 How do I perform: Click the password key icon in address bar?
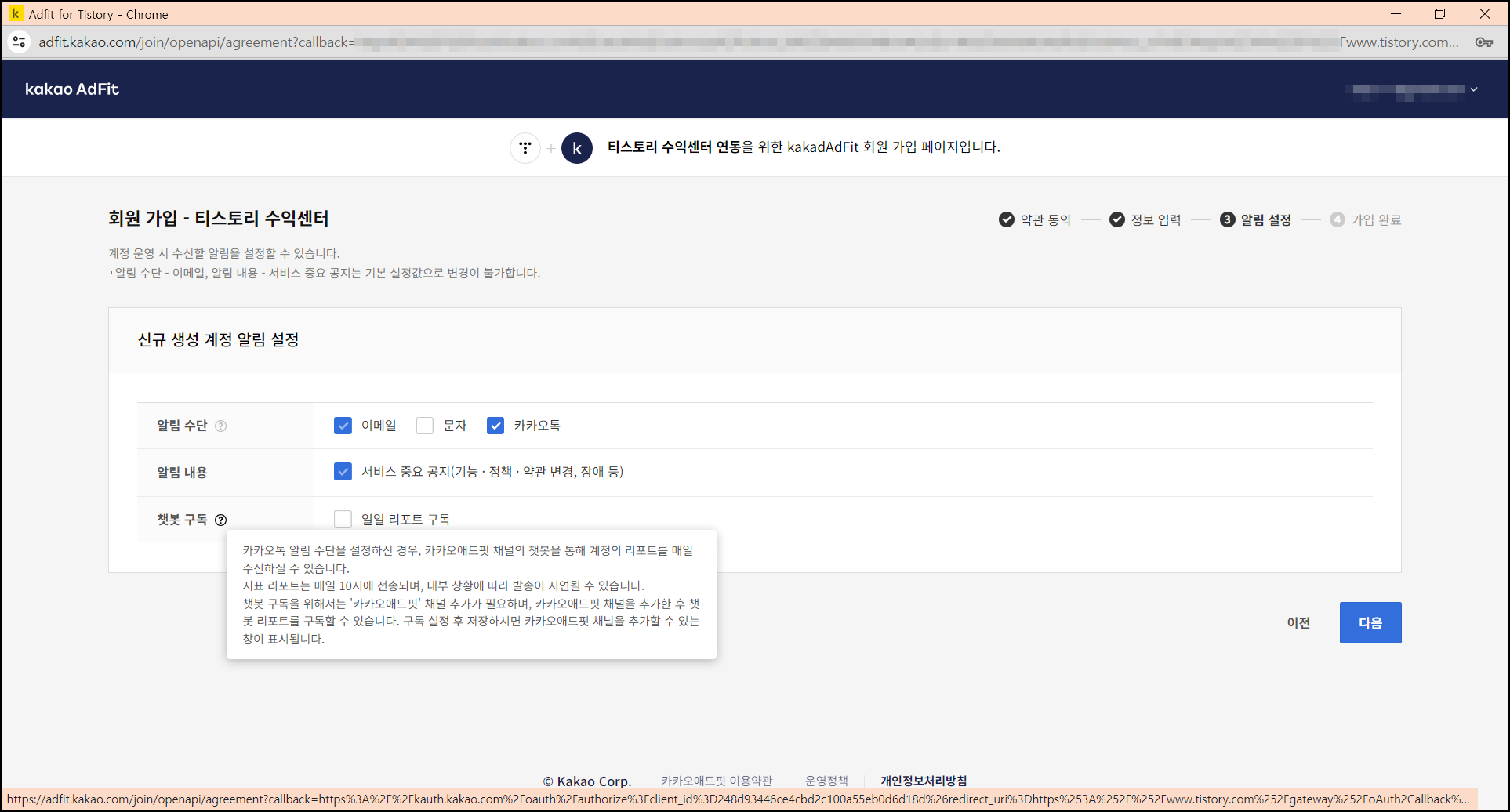click(x=1483, y=42)
